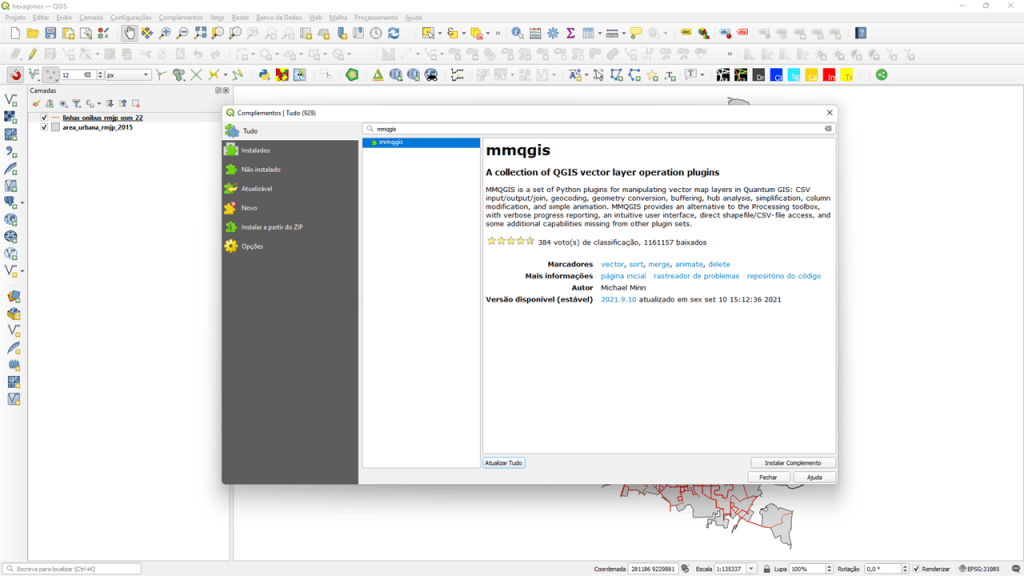Viewport: 1024px width, 576px height.
Task: Select the Instalados tab in plugin dialog
Action: pos(255,150)
